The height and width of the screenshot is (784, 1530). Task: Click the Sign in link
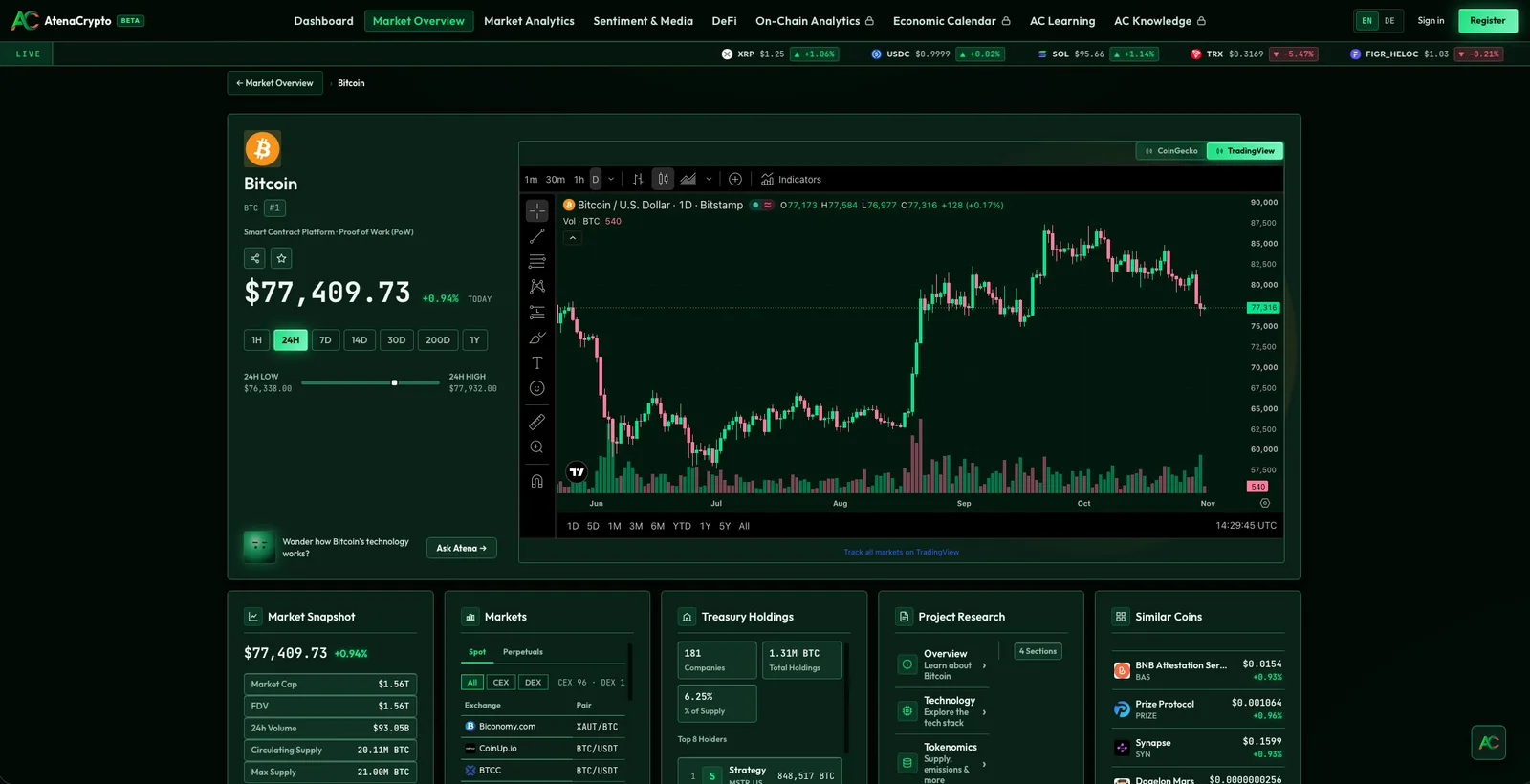click(1431, 20)
